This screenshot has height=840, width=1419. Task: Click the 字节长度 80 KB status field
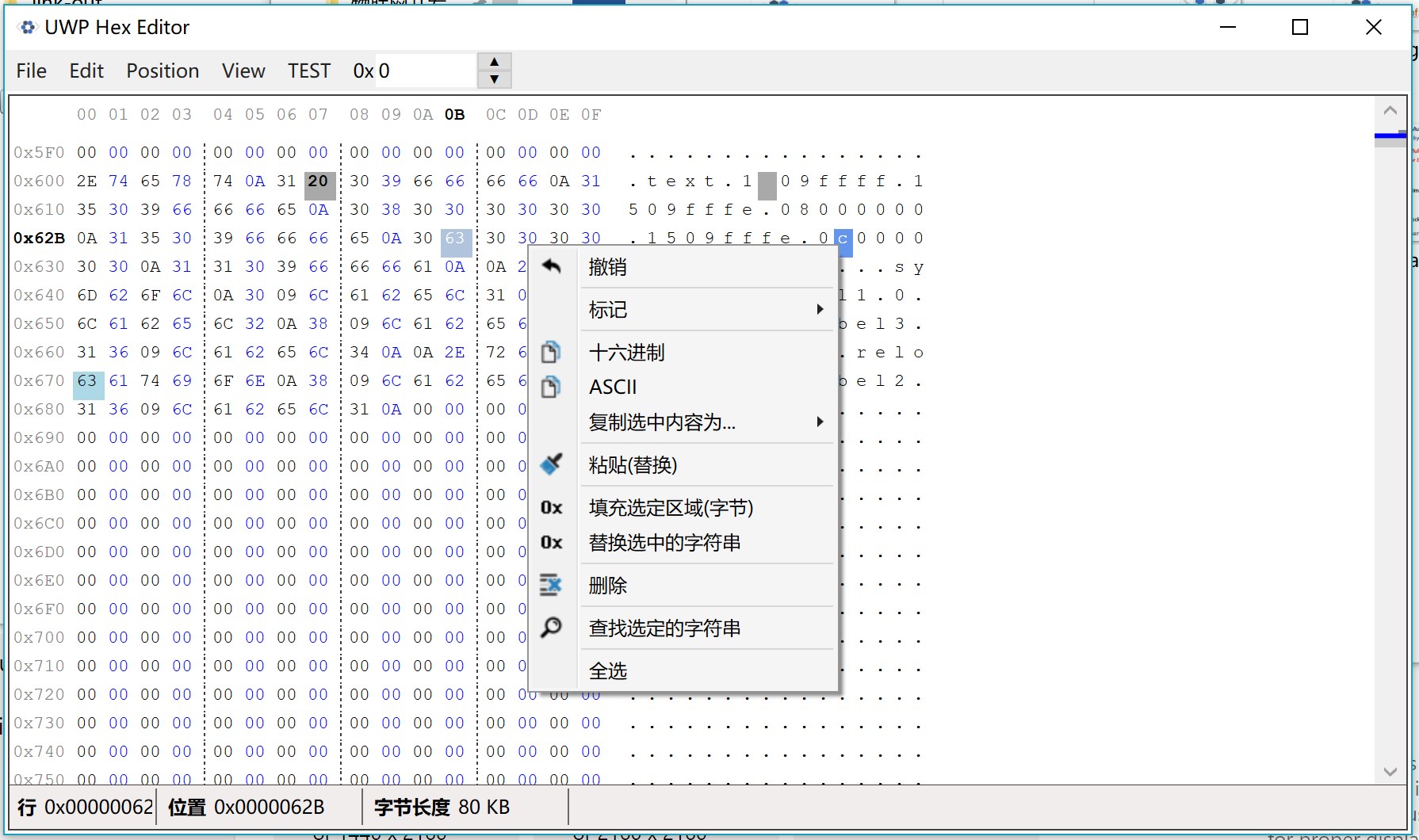coord(442,807)
